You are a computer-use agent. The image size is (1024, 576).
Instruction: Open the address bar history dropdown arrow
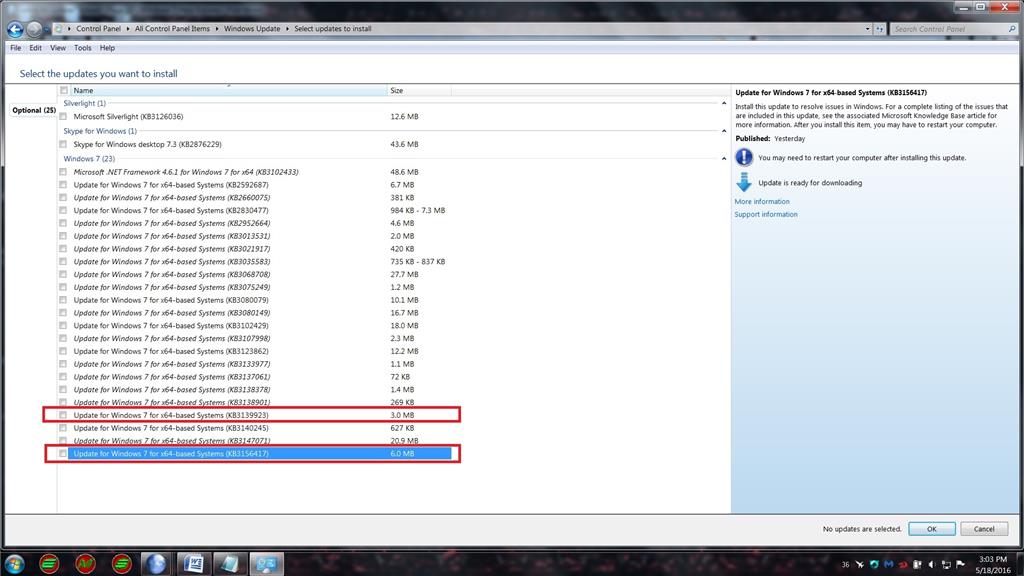pos(867,29)
